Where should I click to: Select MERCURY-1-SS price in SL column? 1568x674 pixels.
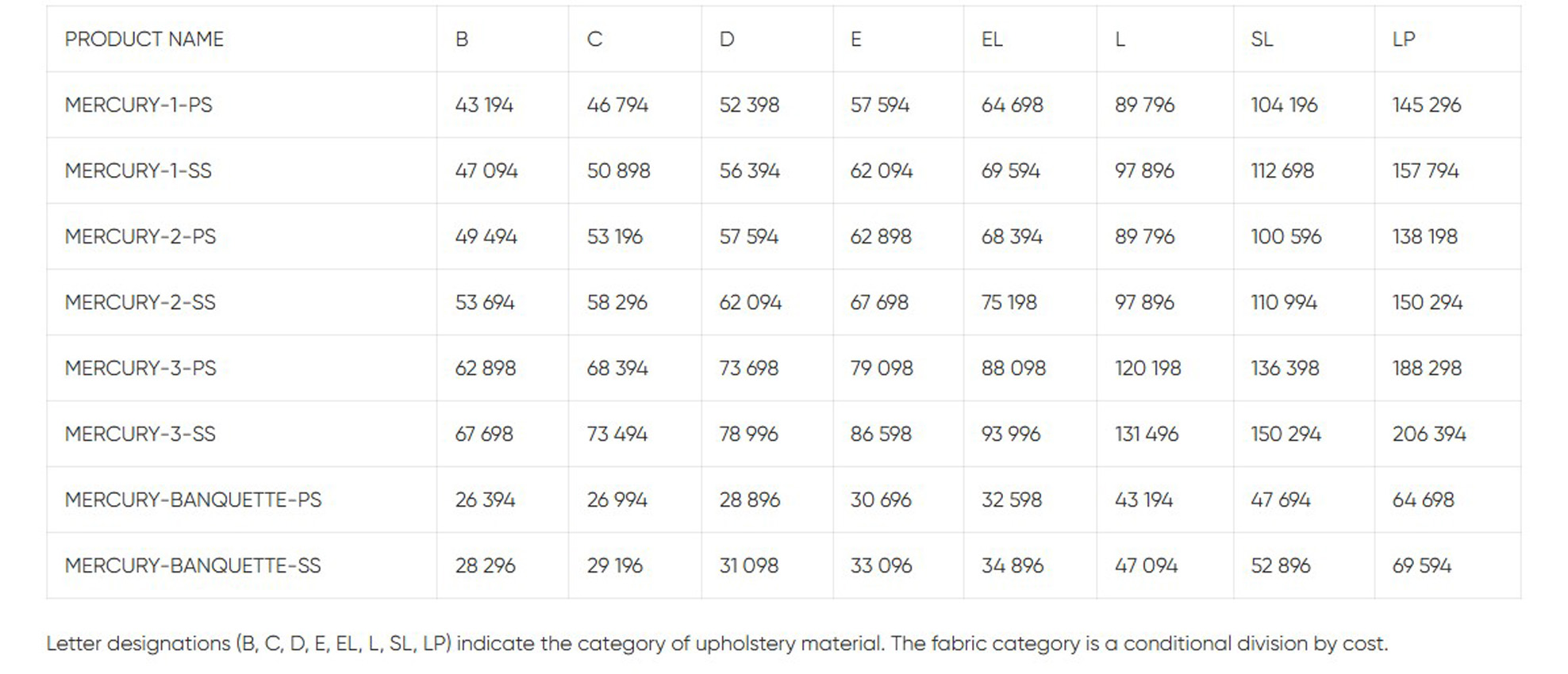click(1282, 170)
